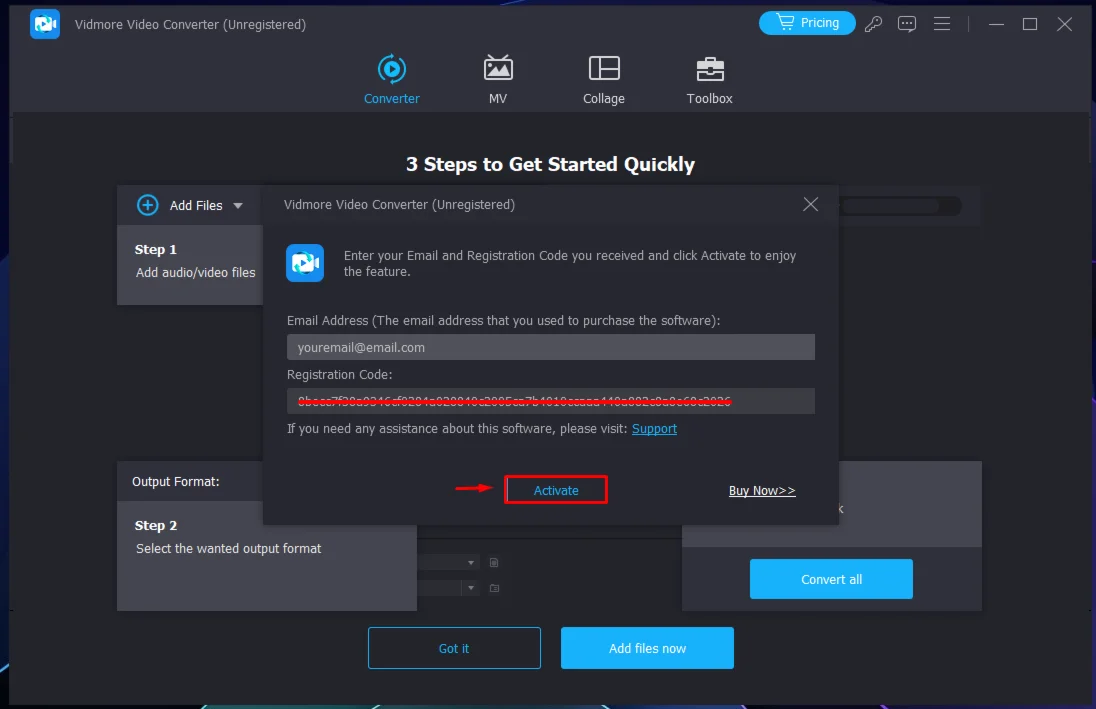
Task: Click 'Select the wanted output format' text
Action: (x=229, y=549)
